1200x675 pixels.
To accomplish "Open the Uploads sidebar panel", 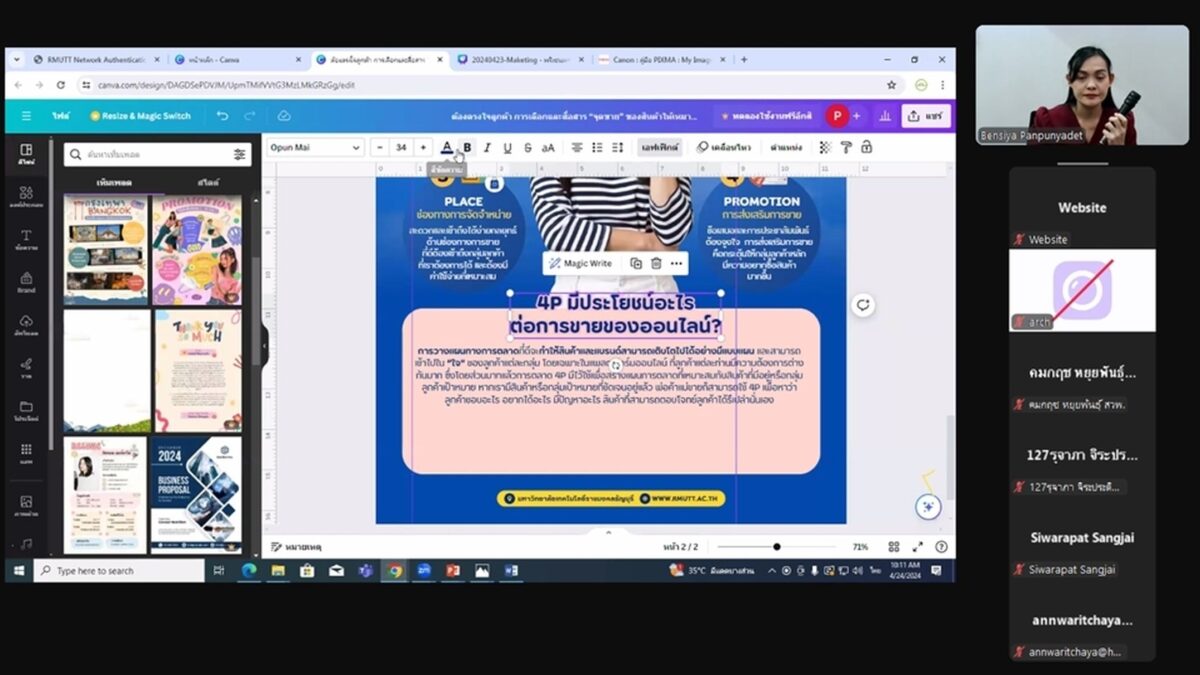I will coord(26,325).
